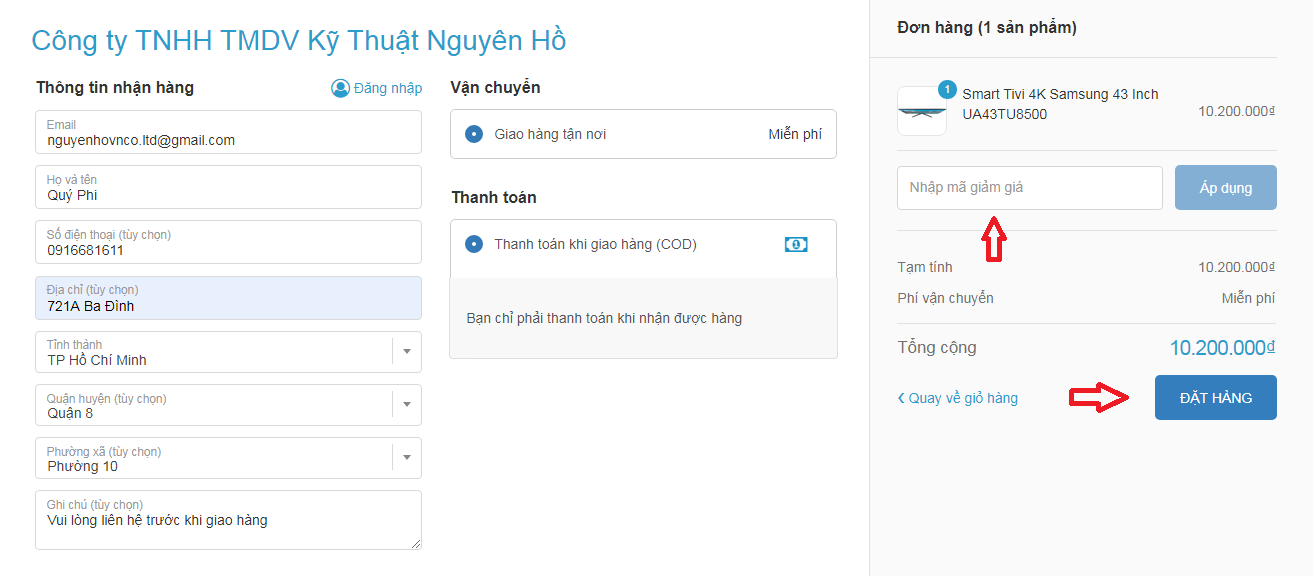Click the quantity badge on product image
Image resolution: width=1313 pixels, height=576 pixels.
click(x=947, y=89)
